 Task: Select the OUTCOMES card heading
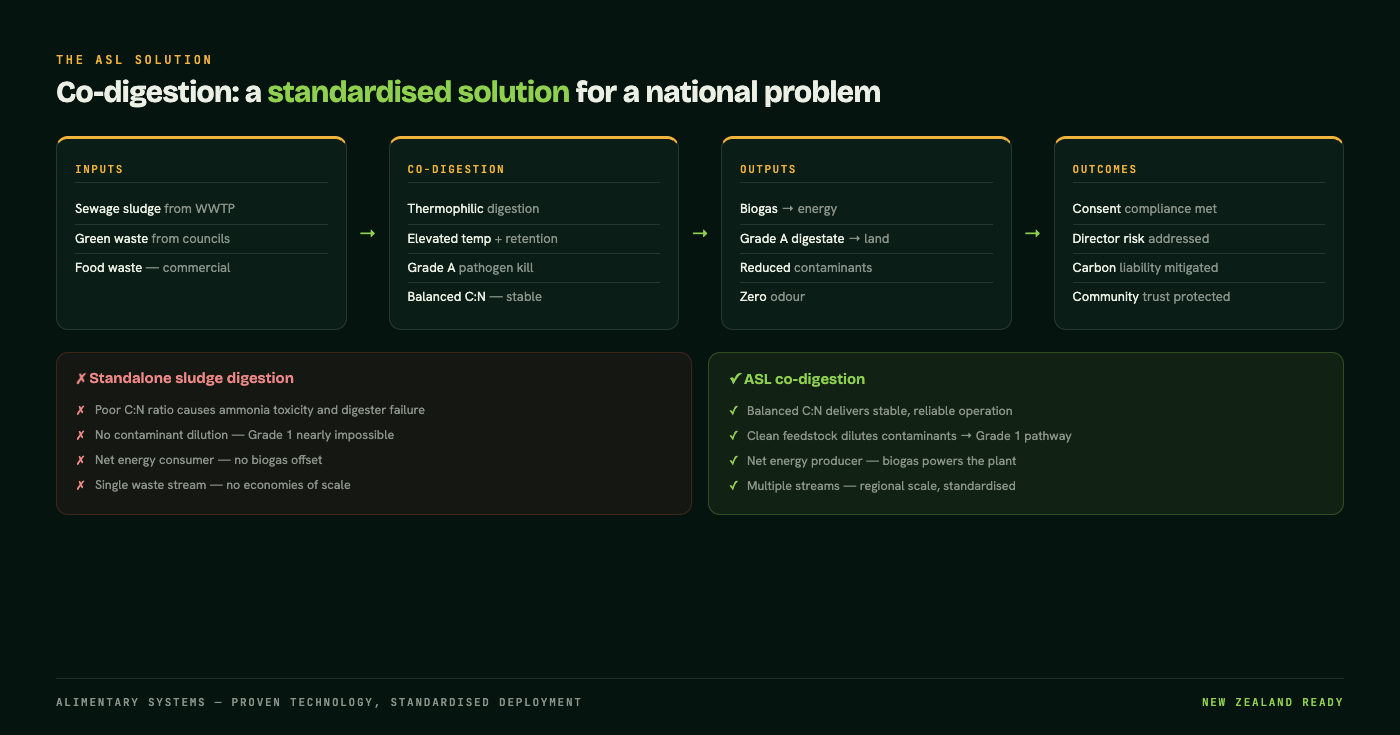click(x=1104, y=170)
